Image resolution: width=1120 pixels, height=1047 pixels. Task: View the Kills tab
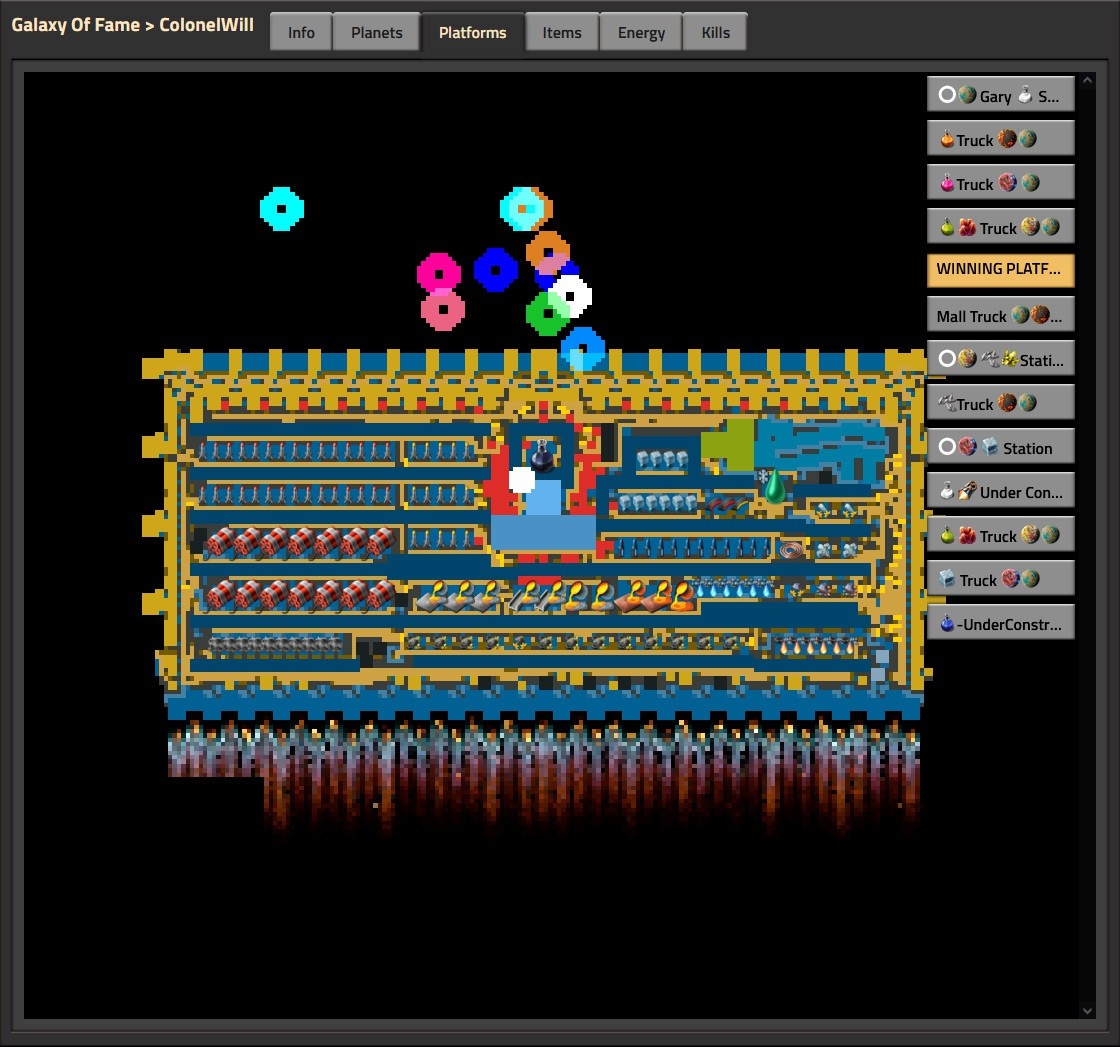(x=715, y=32)
